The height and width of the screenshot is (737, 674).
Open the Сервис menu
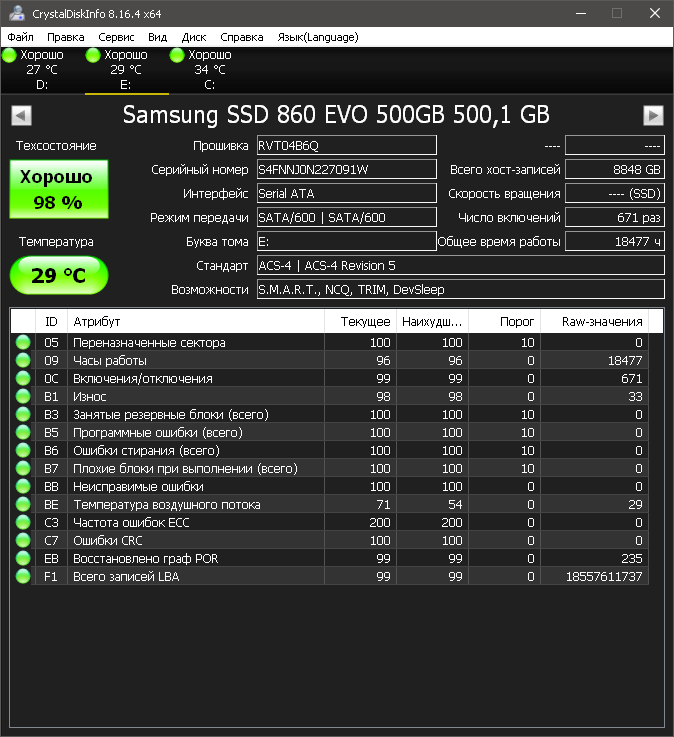[116, 37]
